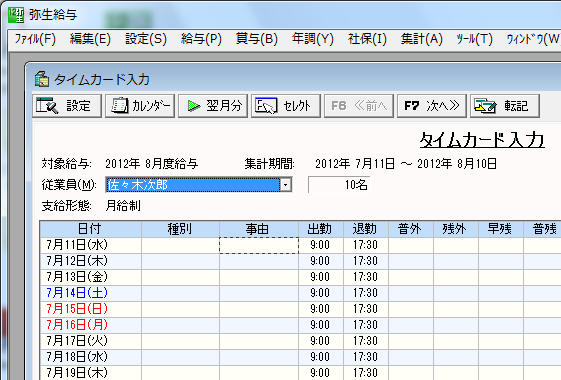Click 出勤 9:00 for 7月14日(土)

coord(321,293)
